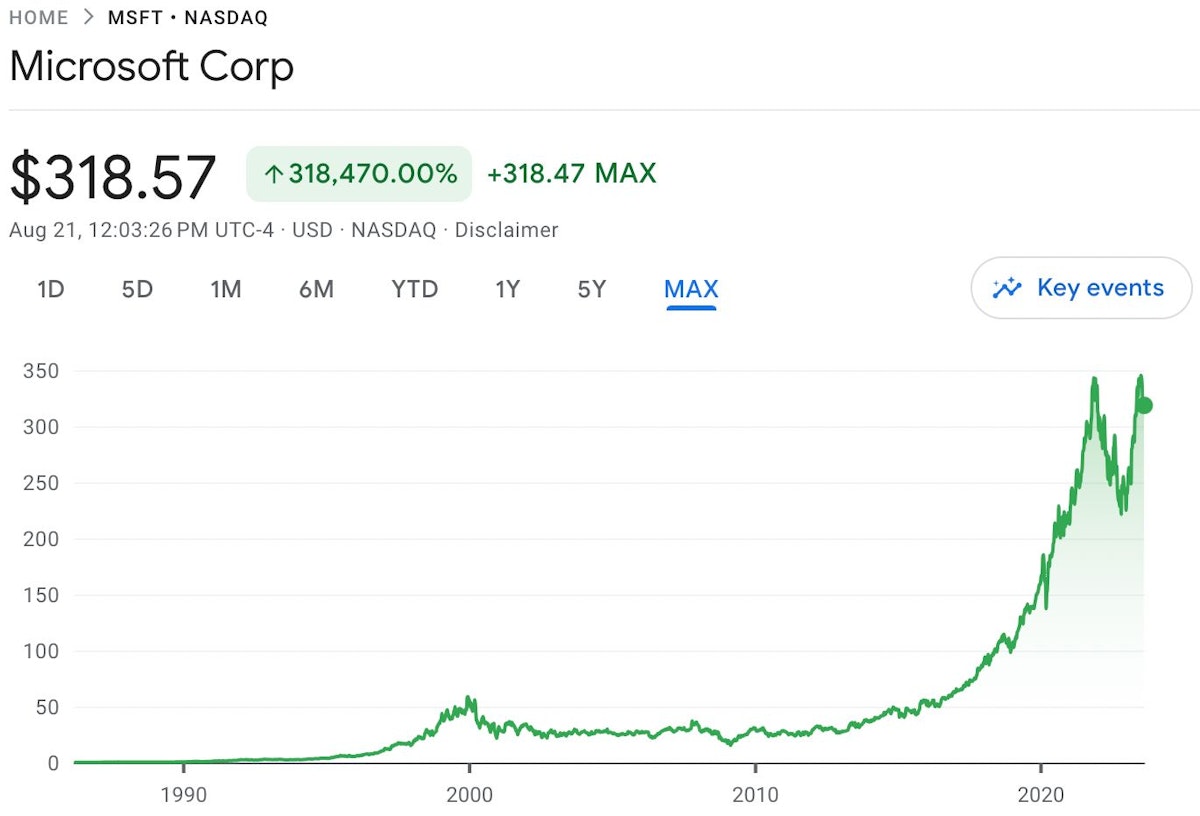
Task: Select the MAX range tab
Action: 691,290
